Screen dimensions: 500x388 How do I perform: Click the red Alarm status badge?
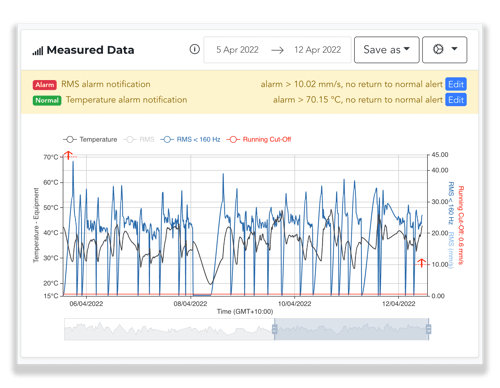click(x=45, y=85)
